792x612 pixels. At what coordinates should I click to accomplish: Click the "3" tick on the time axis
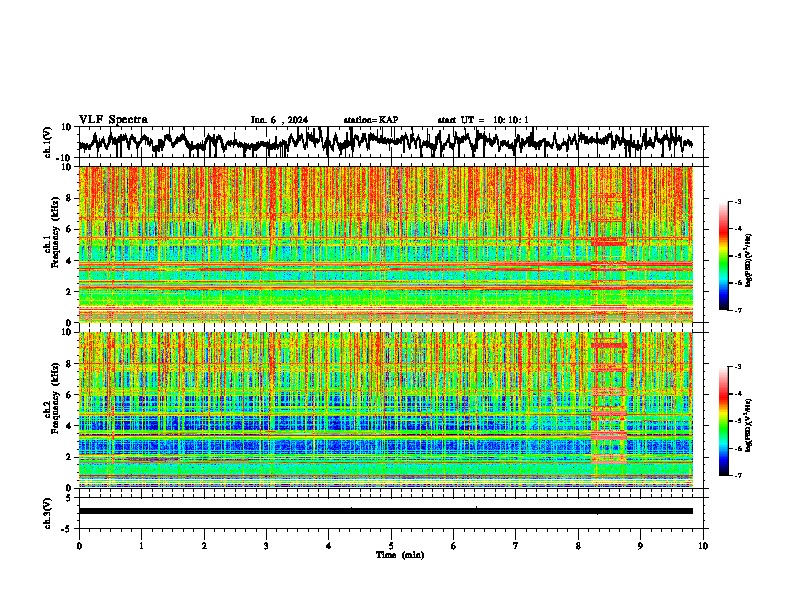[x=266, y=546]
